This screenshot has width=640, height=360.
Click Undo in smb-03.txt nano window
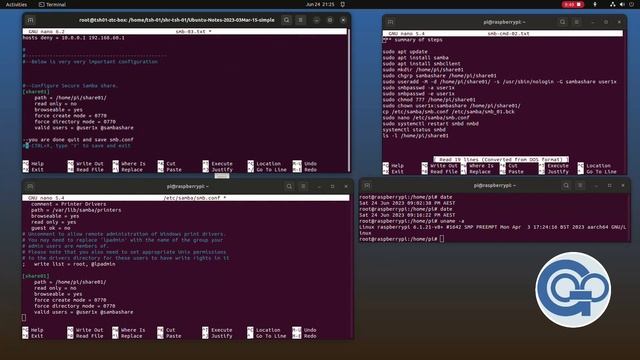(305, 164)
